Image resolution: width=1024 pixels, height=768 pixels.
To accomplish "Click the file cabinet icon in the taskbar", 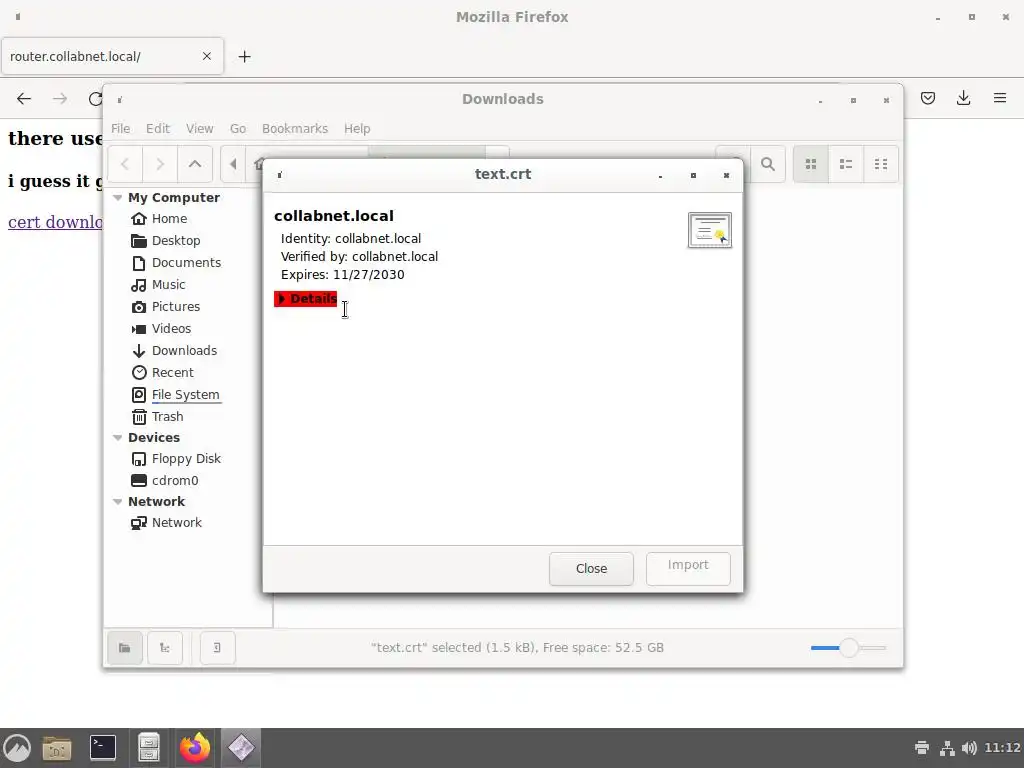I will (149, 748).
